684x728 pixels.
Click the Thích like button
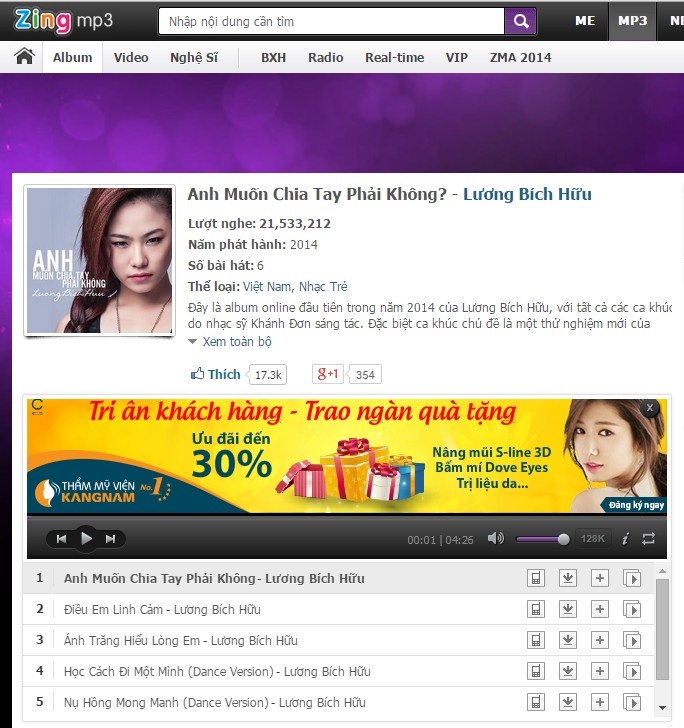[x=217, y=374]
